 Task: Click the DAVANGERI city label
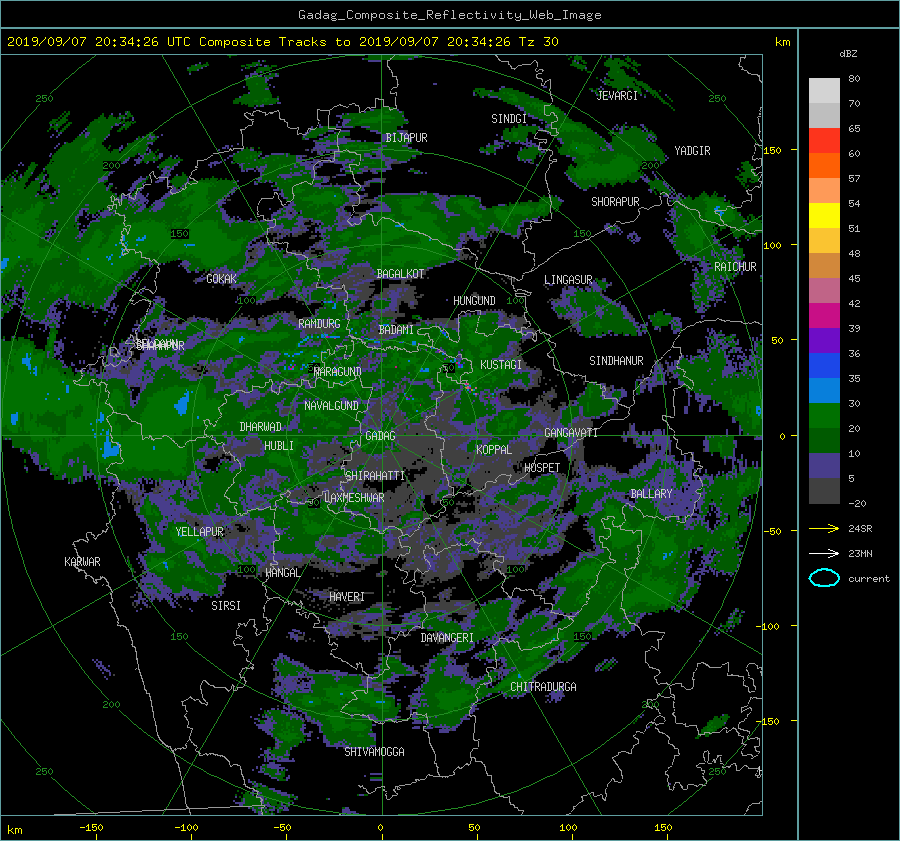[447, 638]
